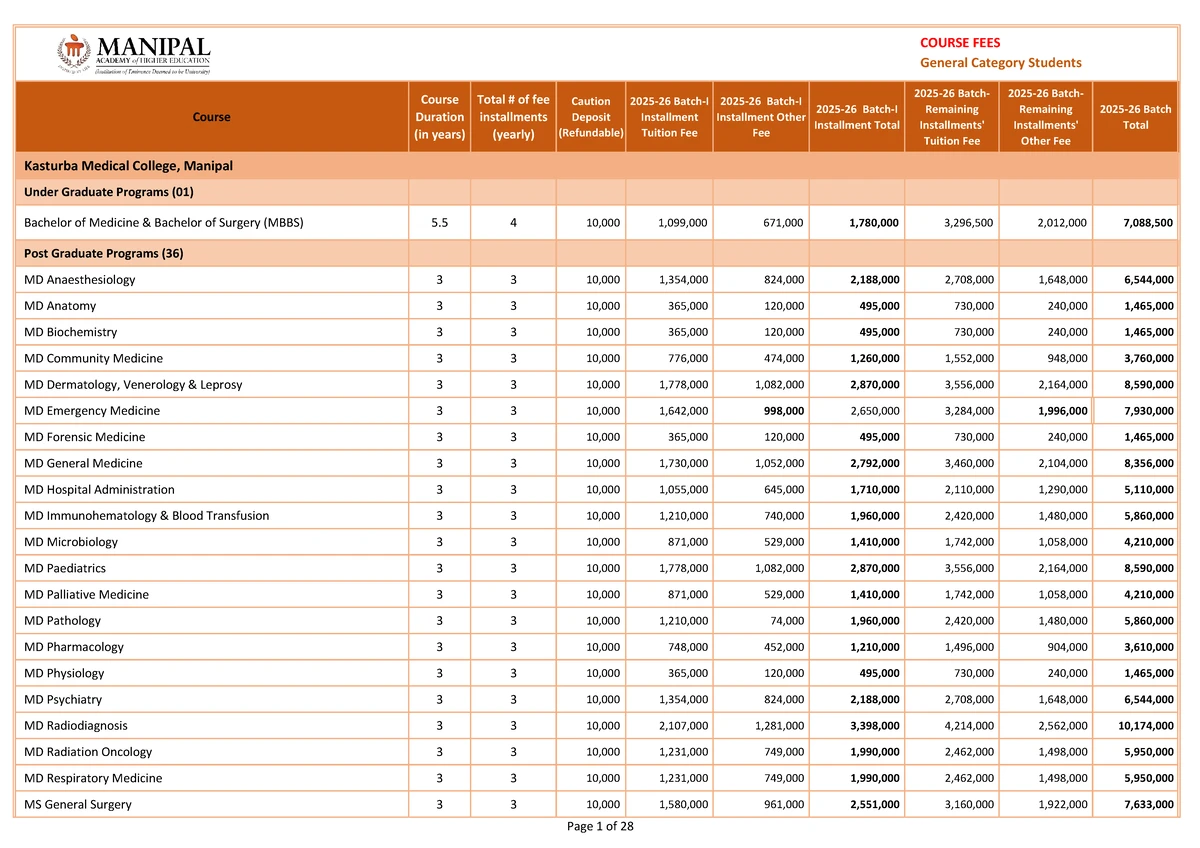The height and width of the screenshot is (848, 1200).
Task: Click MBBS tuition fee 1,099,000
Action: [x=684, y=223]
